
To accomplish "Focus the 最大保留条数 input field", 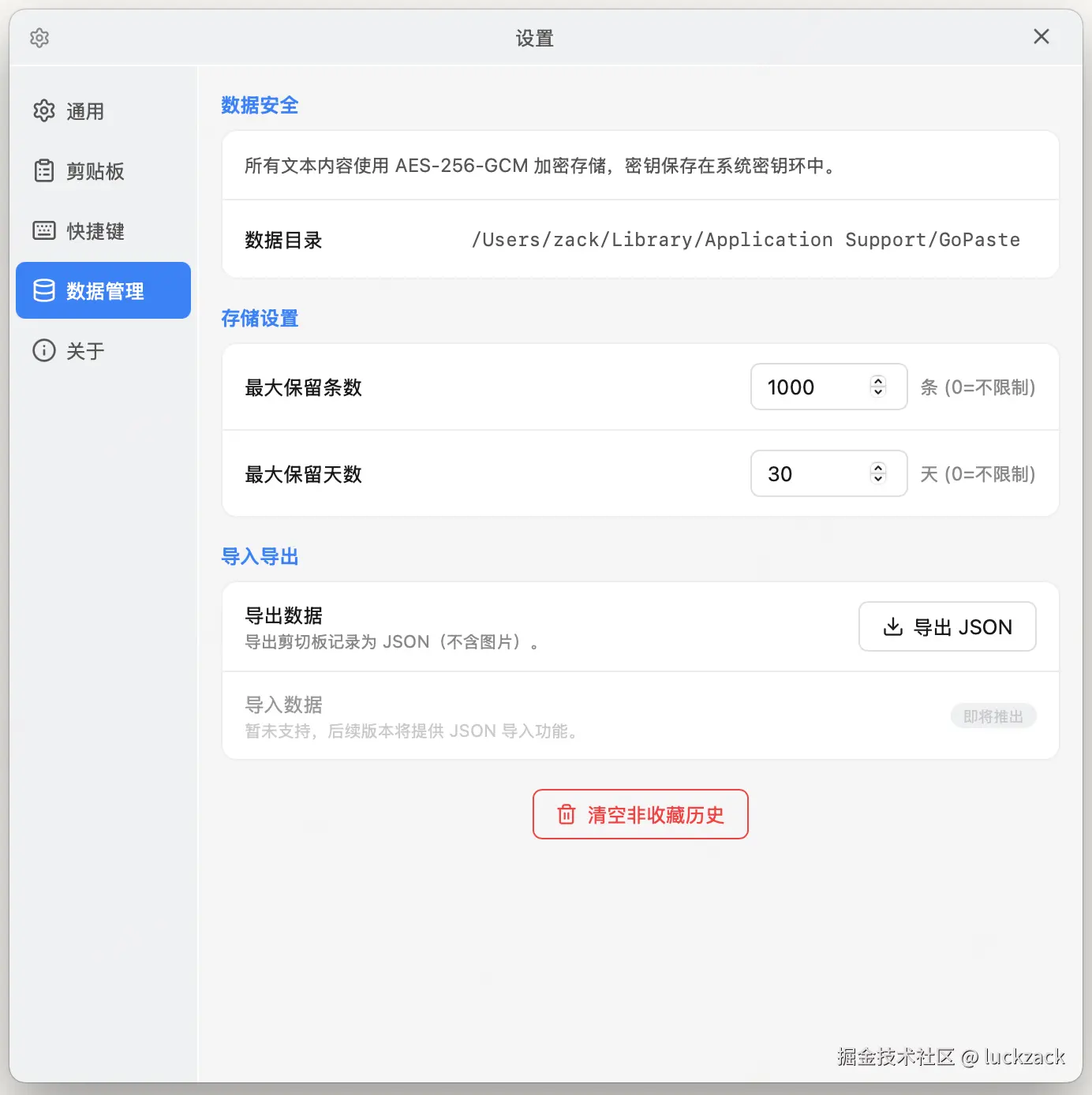I will click(x=828, y=387).
